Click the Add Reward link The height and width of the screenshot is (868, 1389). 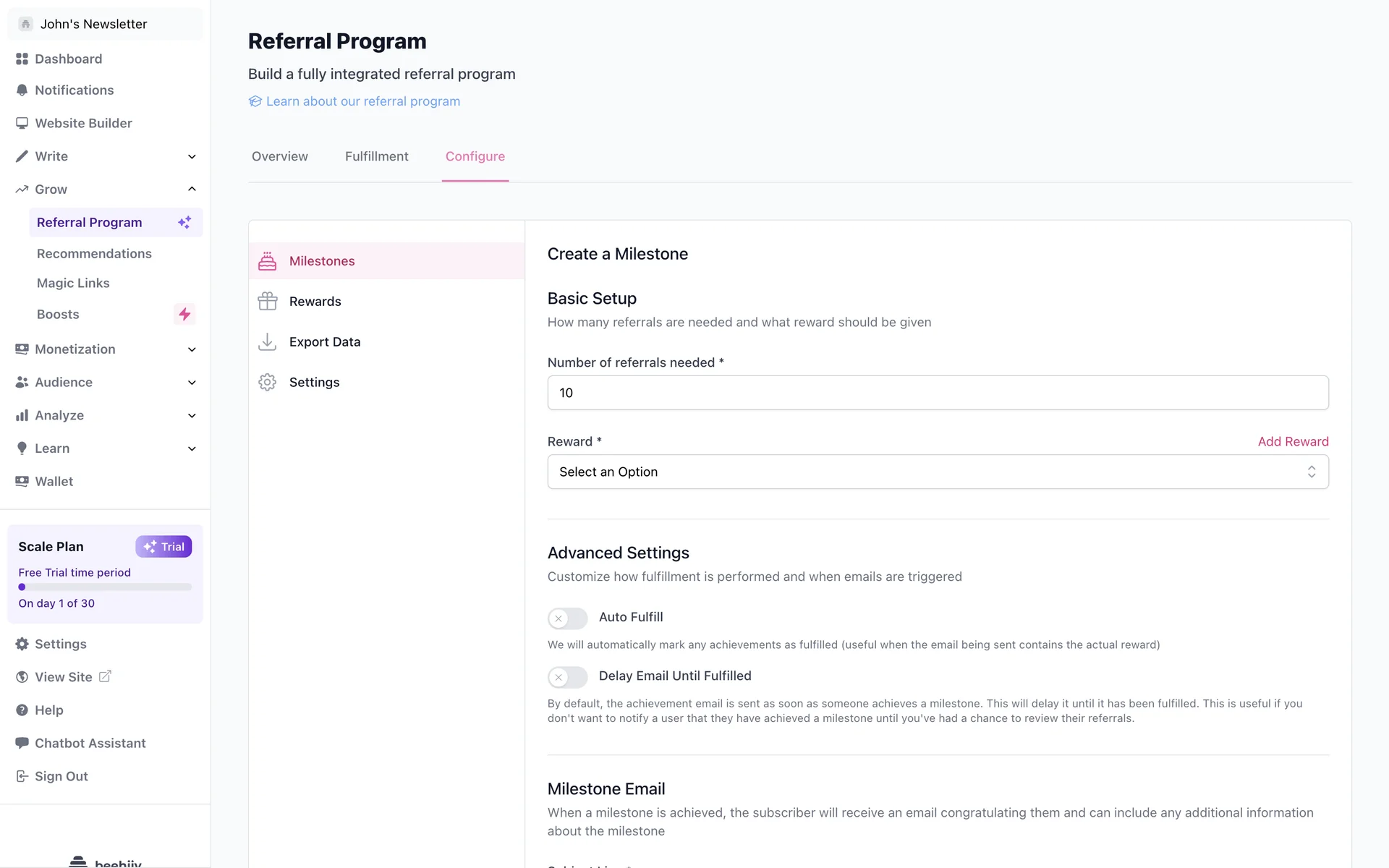pyautogui.click(x=1293, y=441)
